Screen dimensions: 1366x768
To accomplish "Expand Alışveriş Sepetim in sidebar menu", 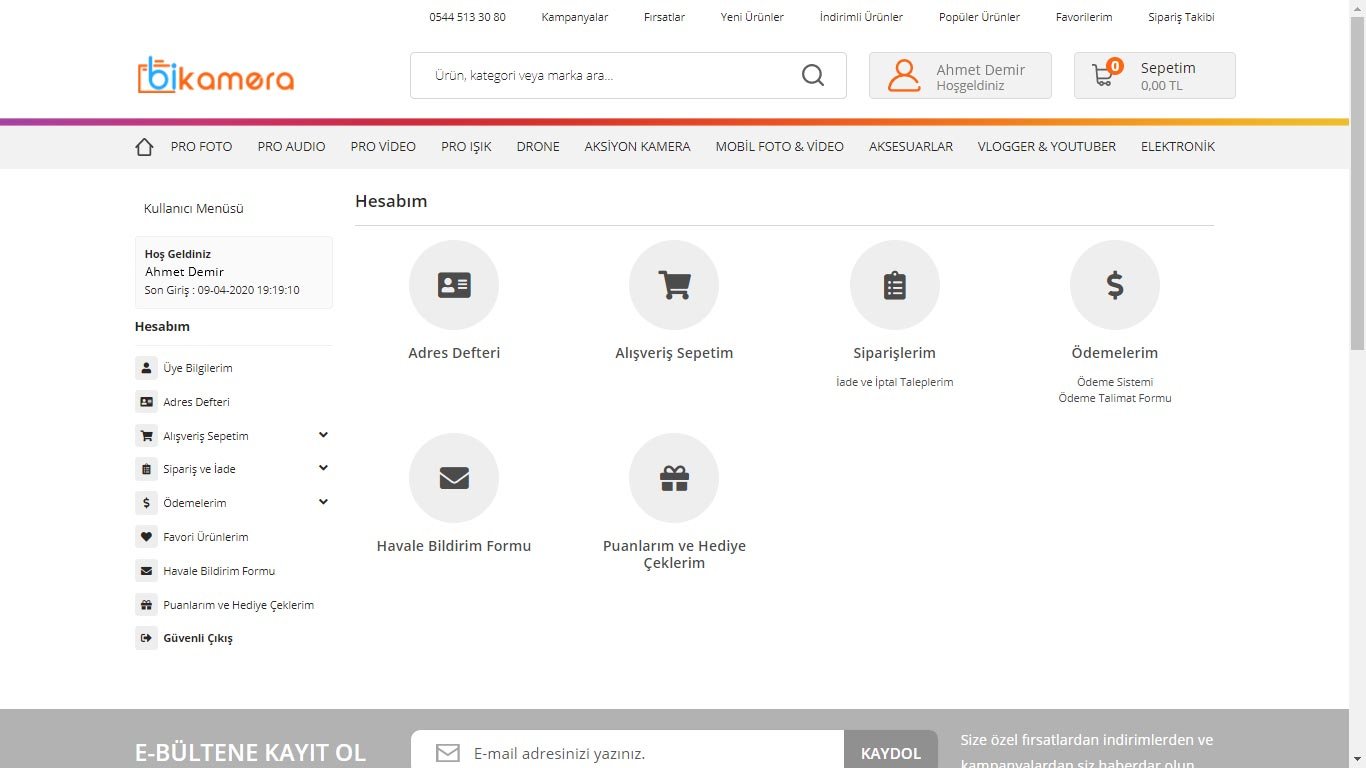I will coord(323,435).
